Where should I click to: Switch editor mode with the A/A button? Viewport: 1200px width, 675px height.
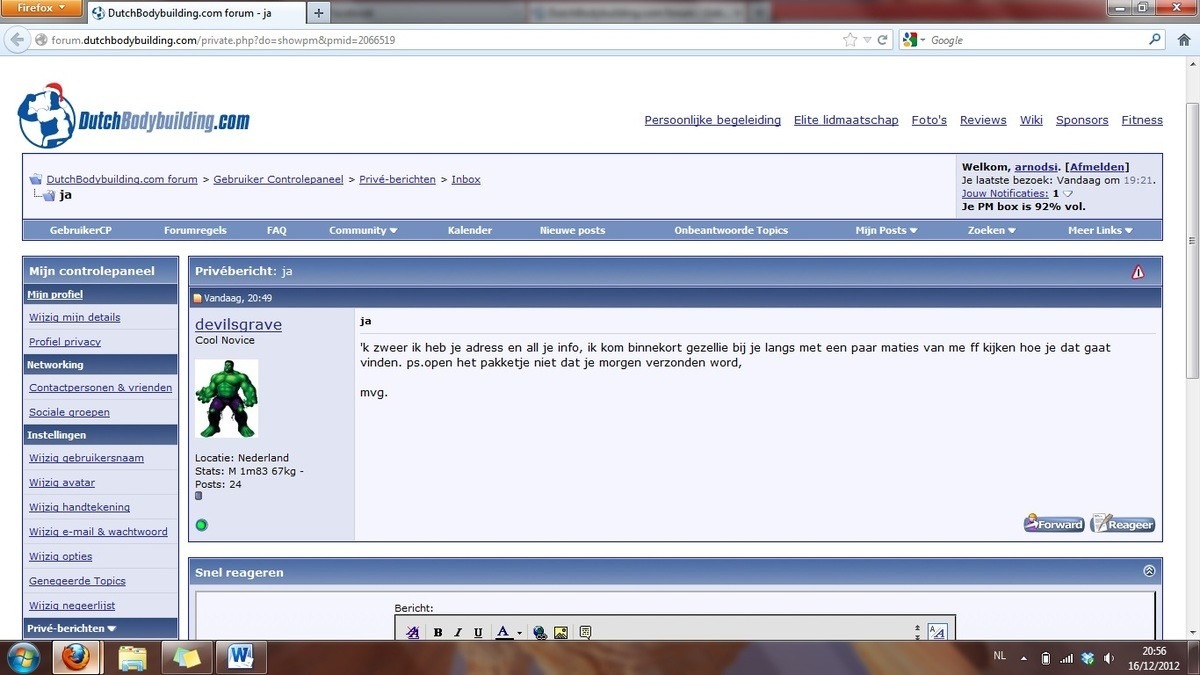[x=937, y=632]
